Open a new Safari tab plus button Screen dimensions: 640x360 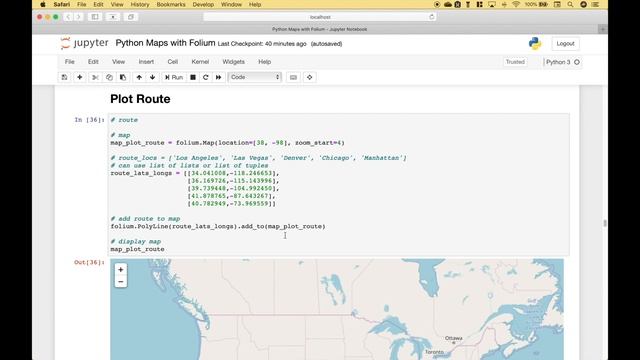pos(603,29)
